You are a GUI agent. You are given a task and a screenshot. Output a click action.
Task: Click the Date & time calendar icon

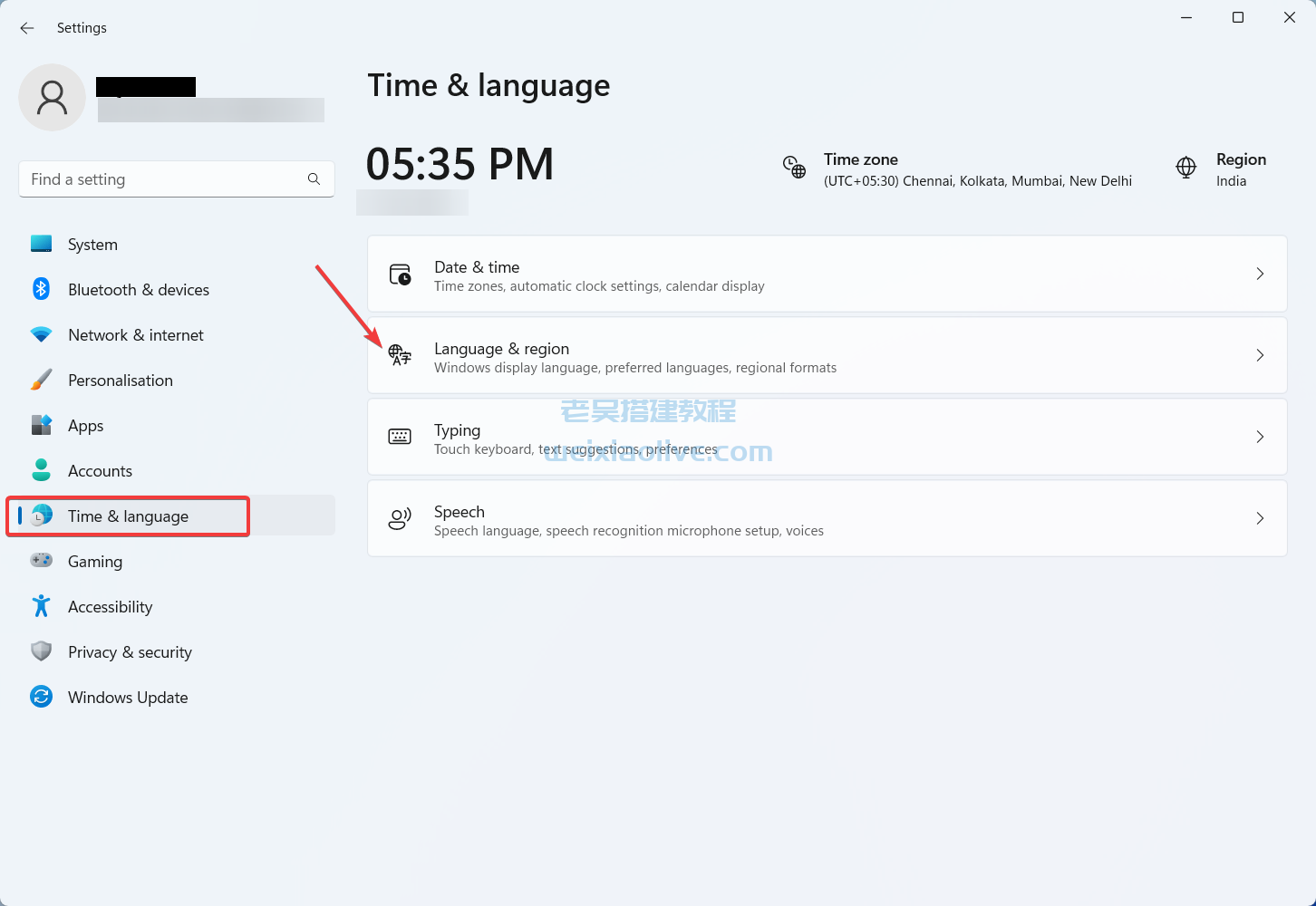click(400, 275)
